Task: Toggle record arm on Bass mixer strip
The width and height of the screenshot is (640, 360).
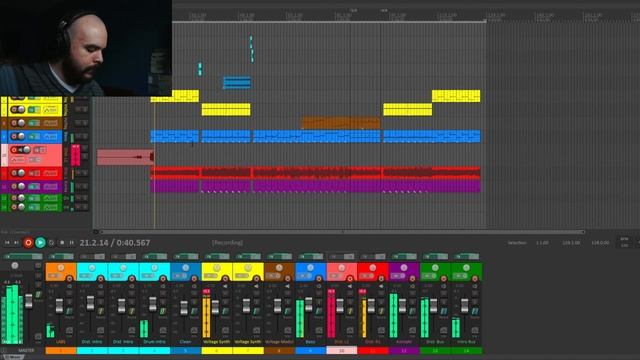Action: click(319, 279)
